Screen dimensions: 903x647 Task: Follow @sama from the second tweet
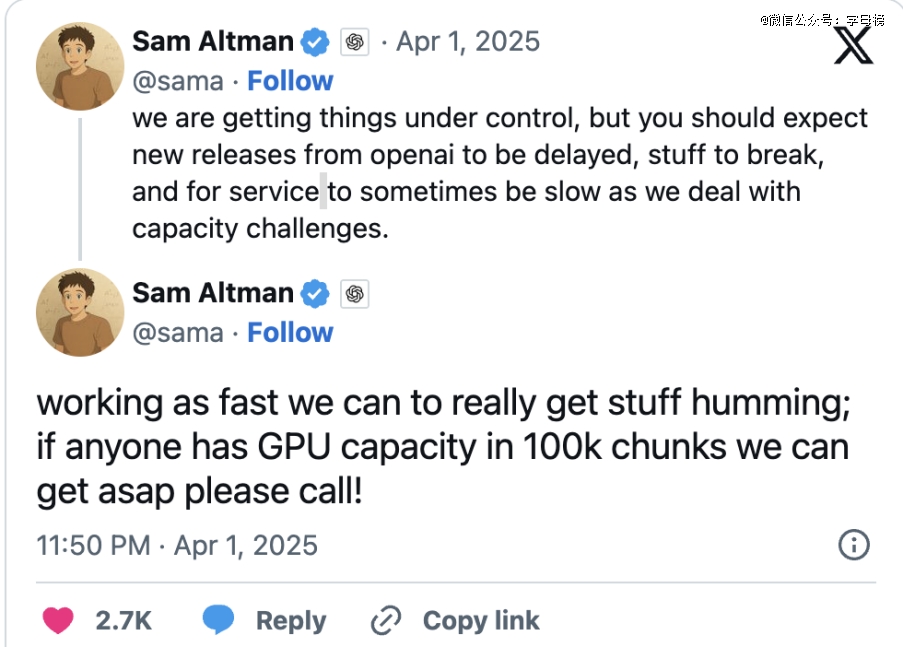[x=290, y=332]
